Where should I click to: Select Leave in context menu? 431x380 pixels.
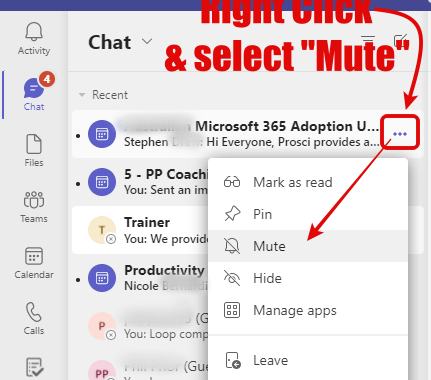pos(308,360)
